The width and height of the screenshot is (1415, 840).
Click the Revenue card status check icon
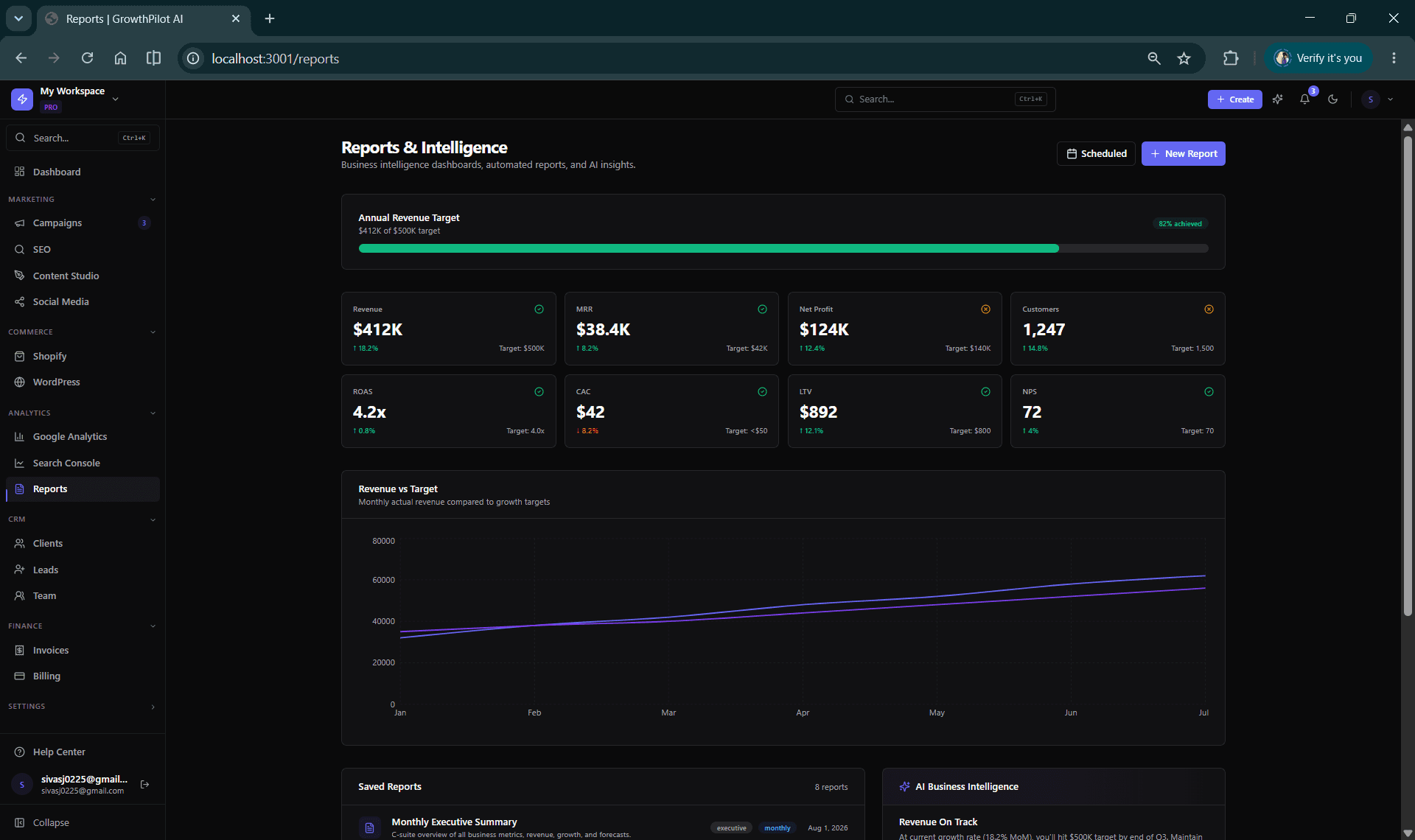(539, 309)
